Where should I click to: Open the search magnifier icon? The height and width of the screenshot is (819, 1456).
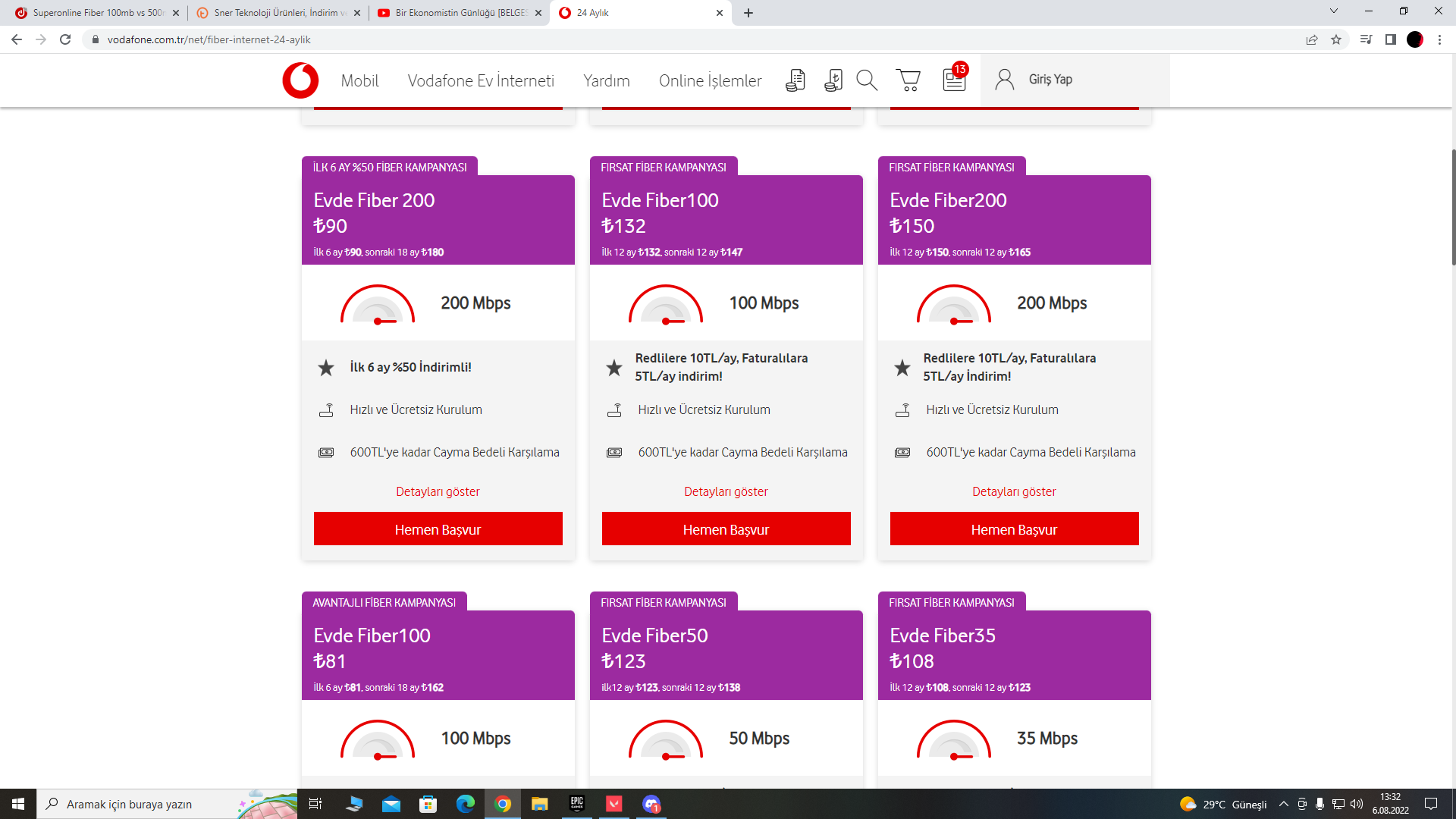point(867,80)
